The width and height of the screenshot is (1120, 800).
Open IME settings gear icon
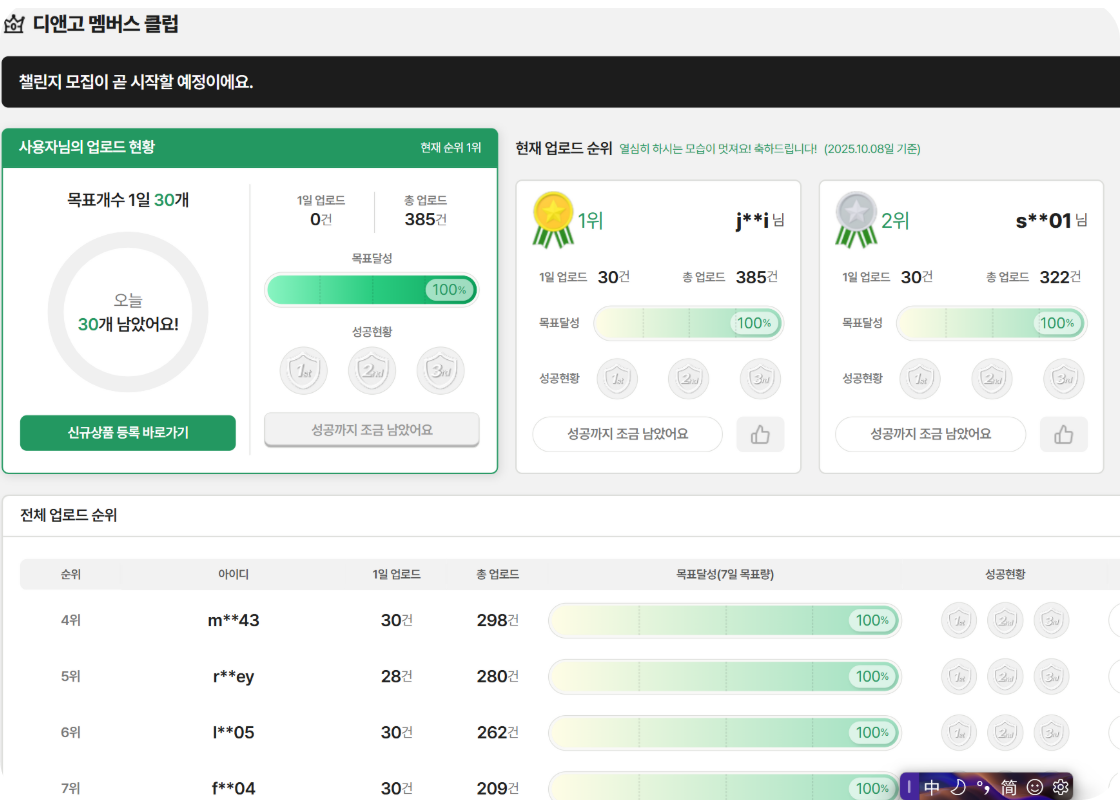tap(1060, 787)
